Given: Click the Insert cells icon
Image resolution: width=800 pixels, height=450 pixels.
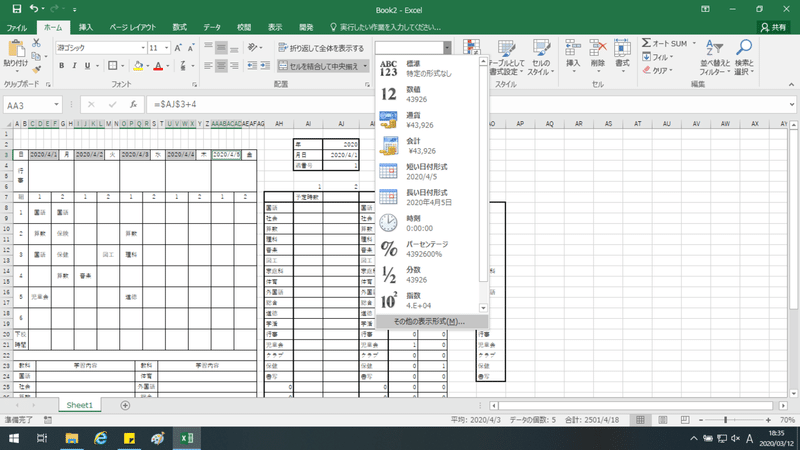Looking at the screenshot, I should pyautogui.click(x=573, y=49).
